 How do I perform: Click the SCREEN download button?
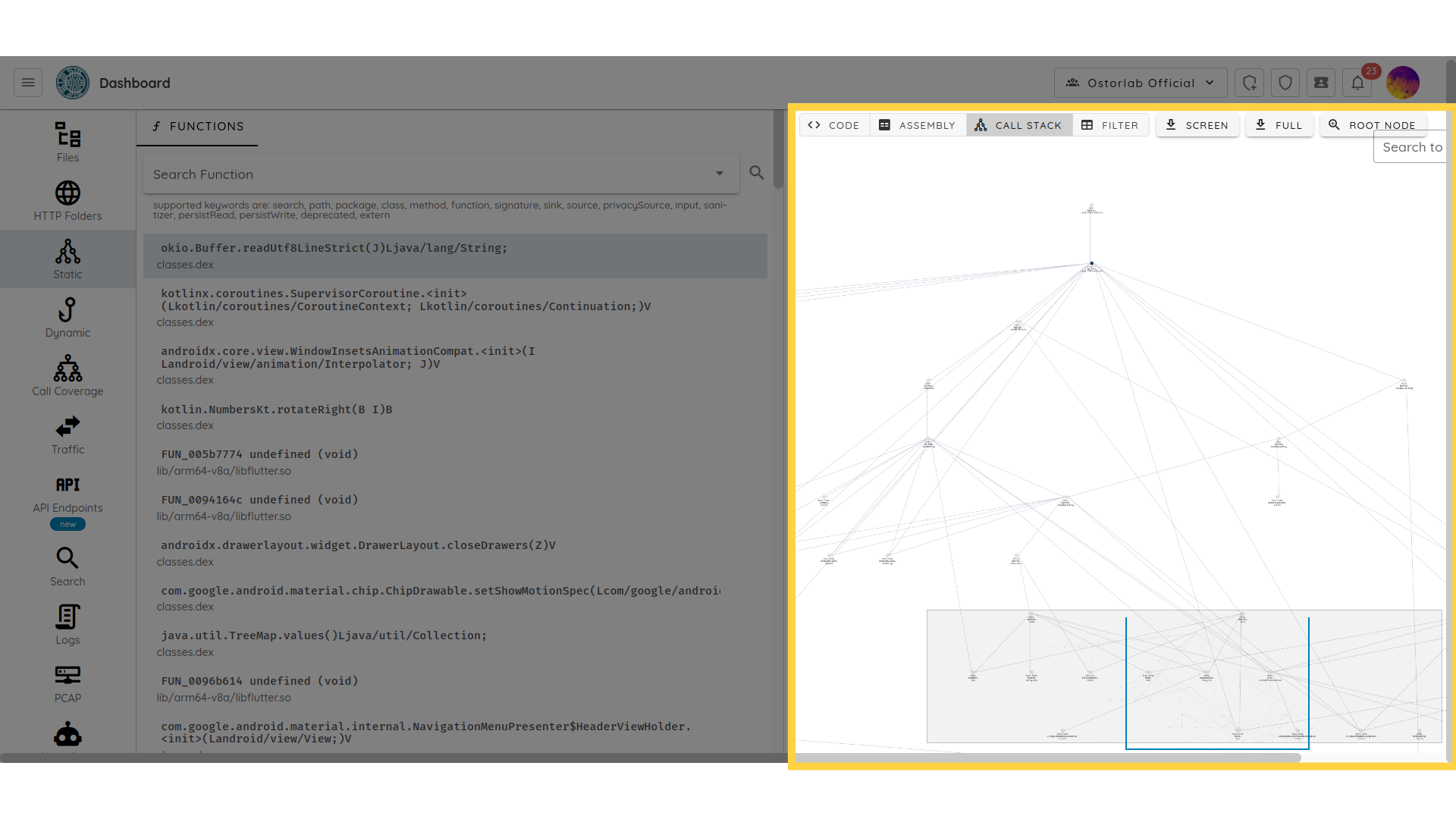click(1197, 125)
